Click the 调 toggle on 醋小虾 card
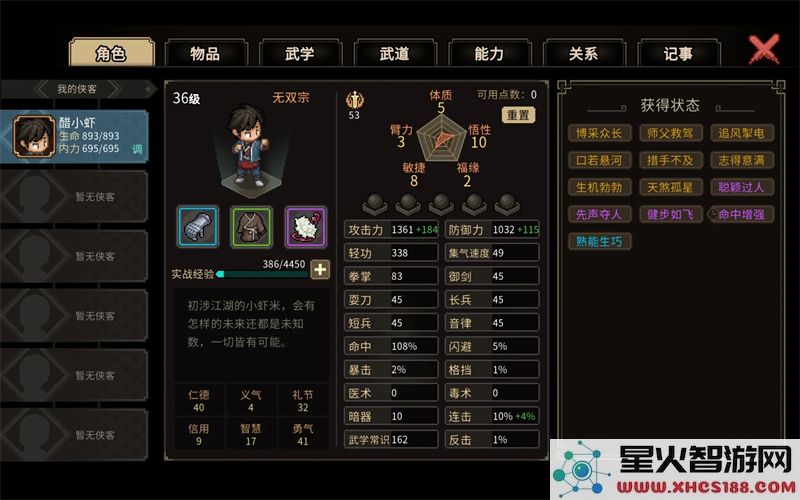 click(x=137, y=149)
